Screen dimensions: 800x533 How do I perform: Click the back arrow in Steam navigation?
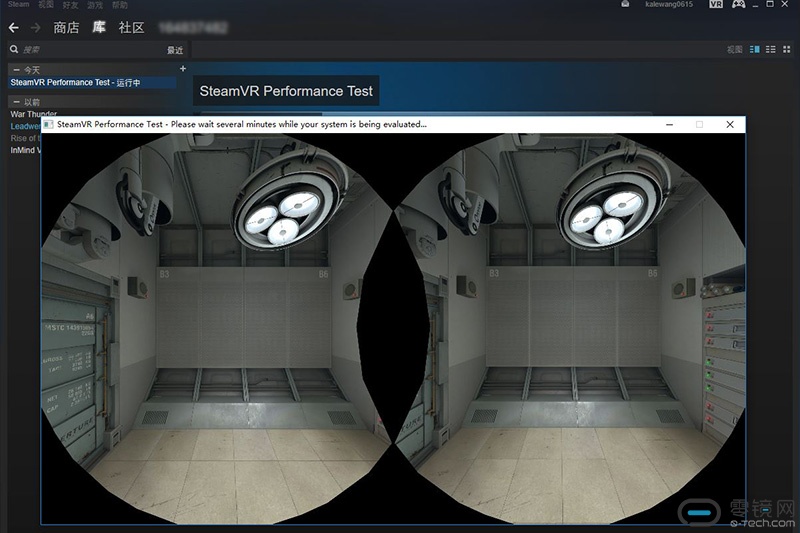[x=13, y=28]
